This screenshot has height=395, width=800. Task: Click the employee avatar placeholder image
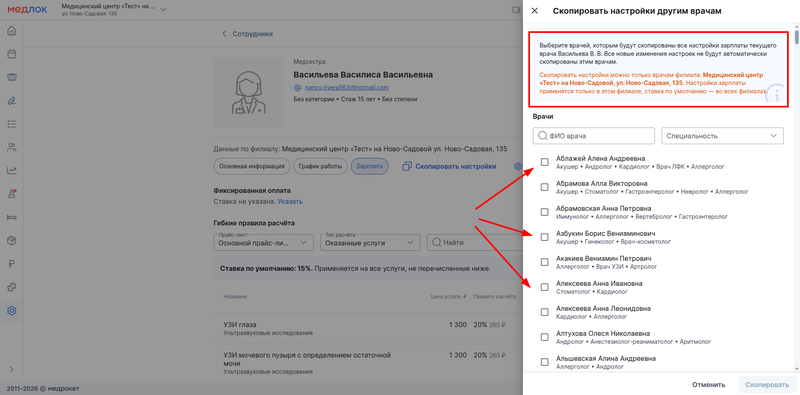point(248,92)
